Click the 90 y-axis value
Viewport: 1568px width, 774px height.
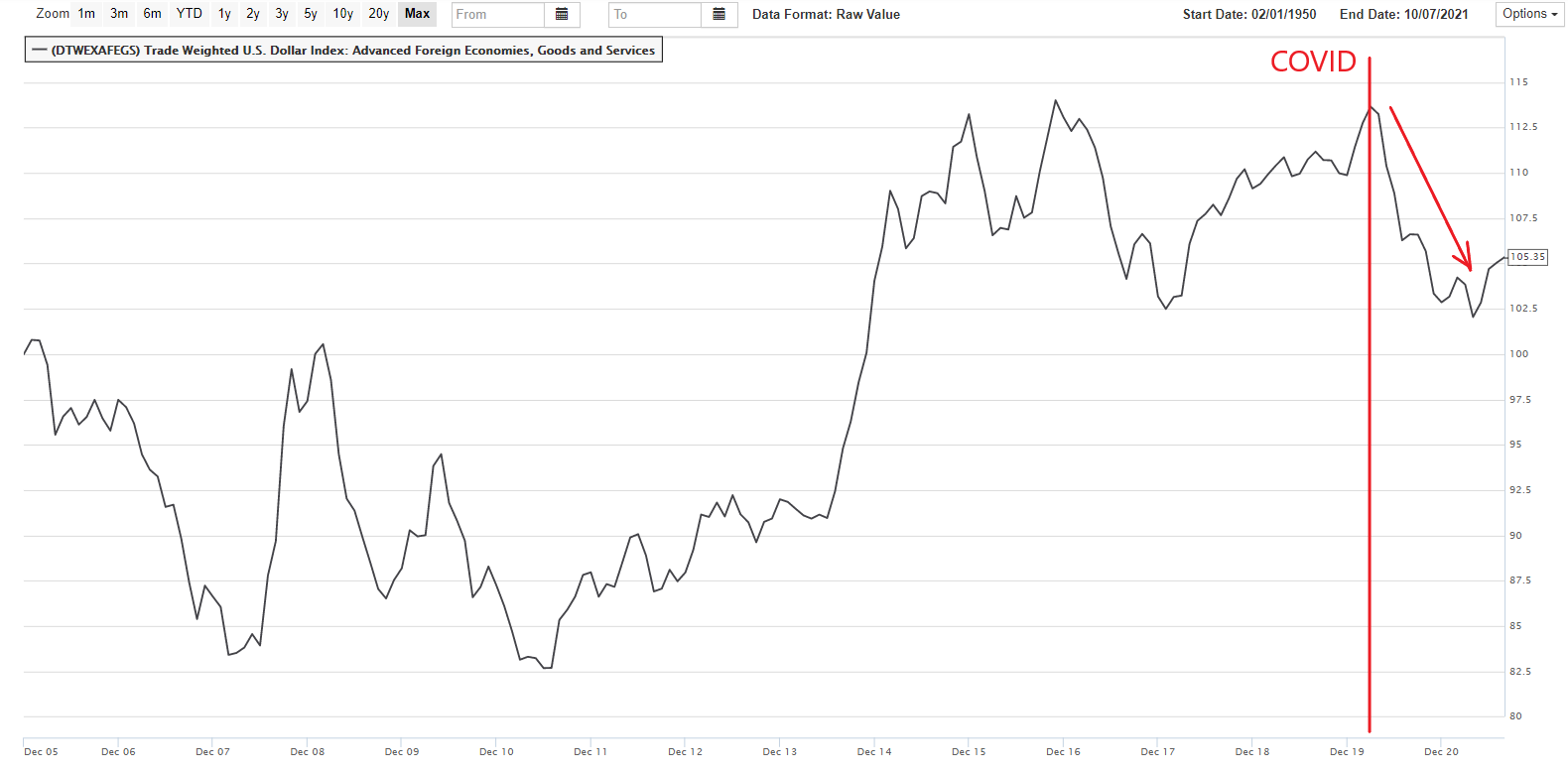coord(1515,536)
